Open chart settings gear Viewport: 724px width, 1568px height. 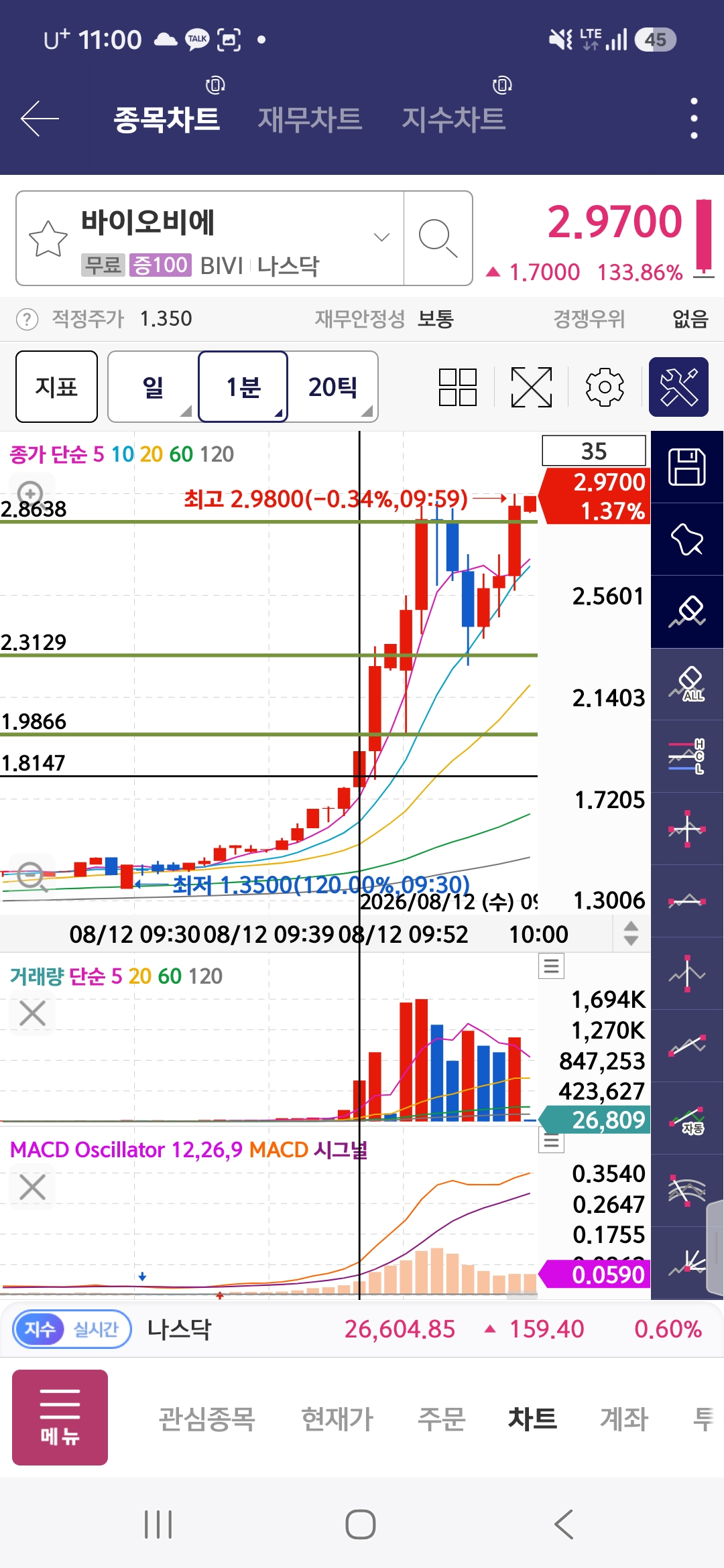[605, 387]
